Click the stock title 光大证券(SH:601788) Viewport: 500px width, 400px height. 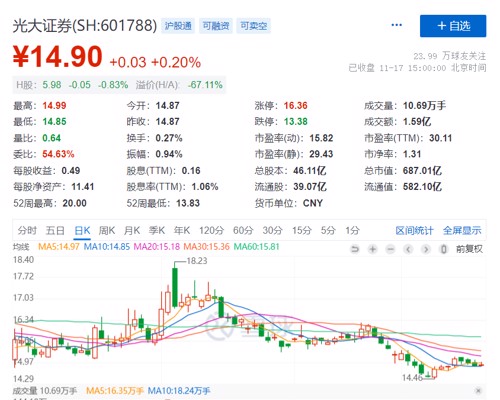click(x=85, y=26)
